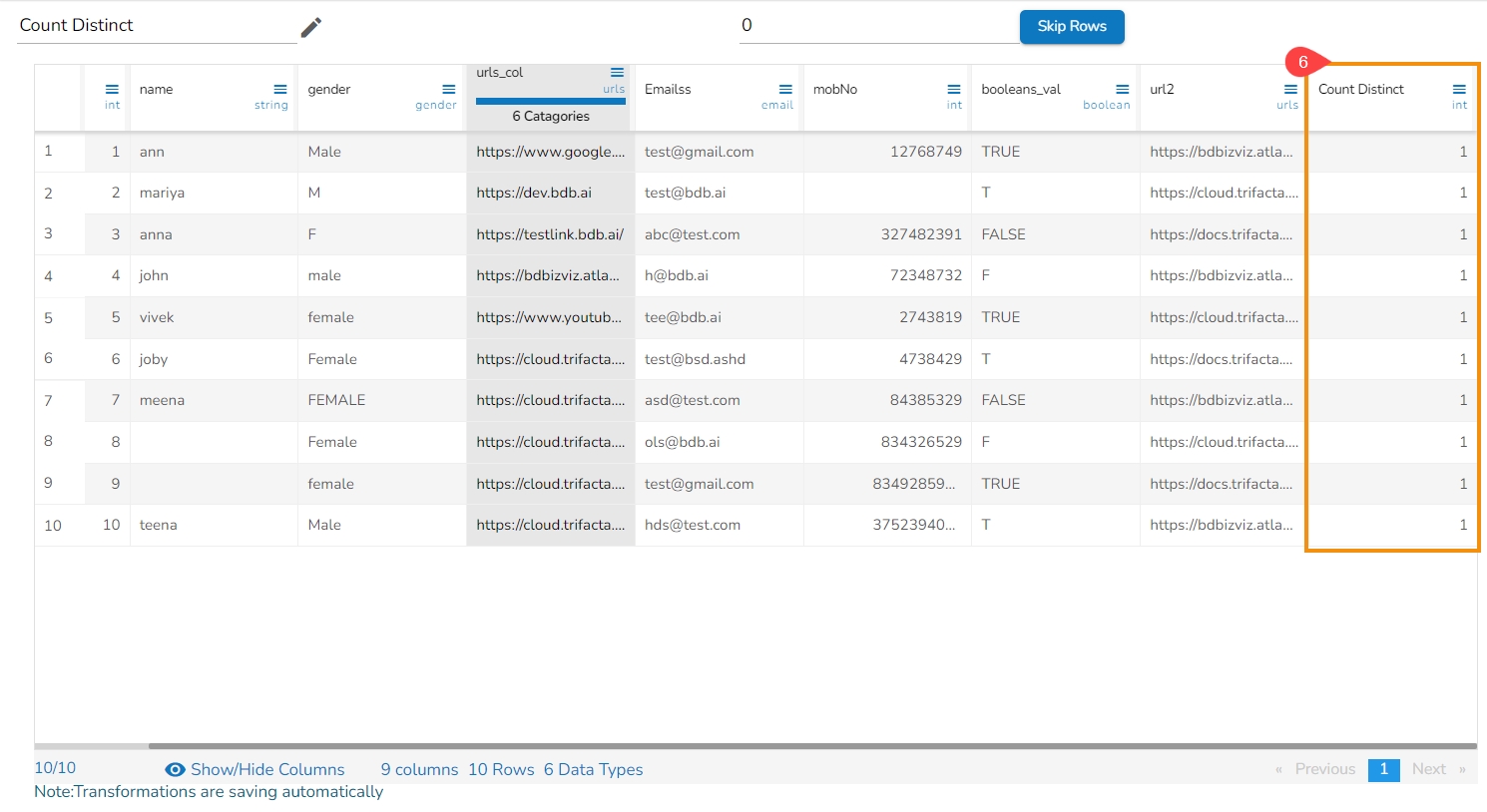This screenshot has width=1487, height=812.
Task: Click the horizontal scrollbar under the table
Action: (798, 746)
